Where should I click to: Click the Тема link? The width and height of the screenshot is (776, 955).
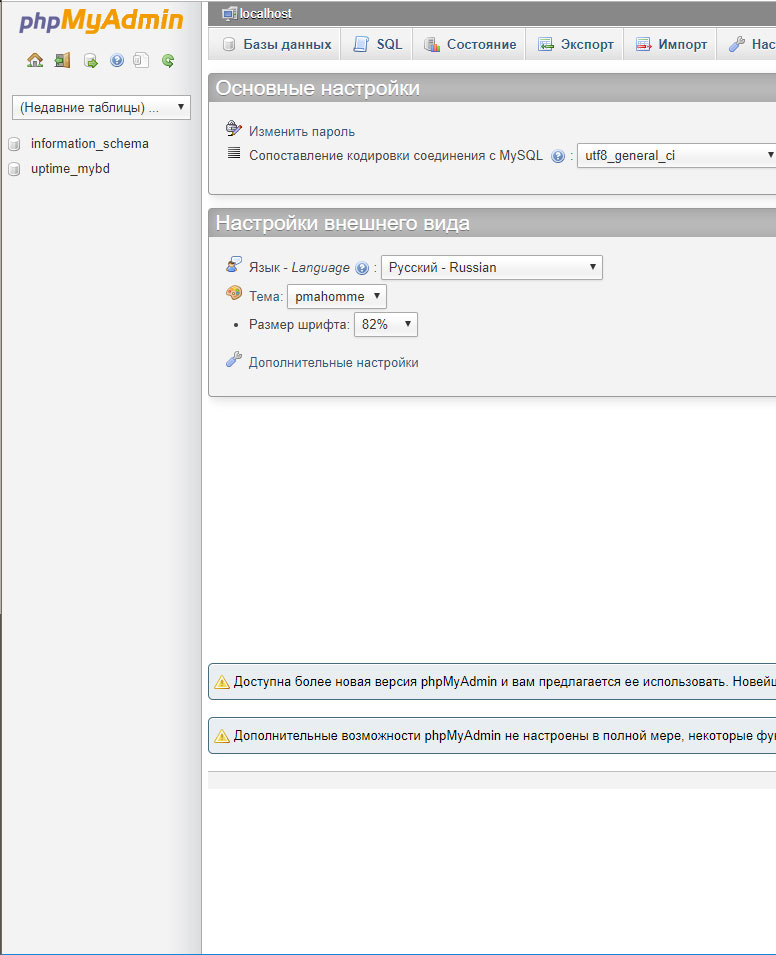[264, 297]
